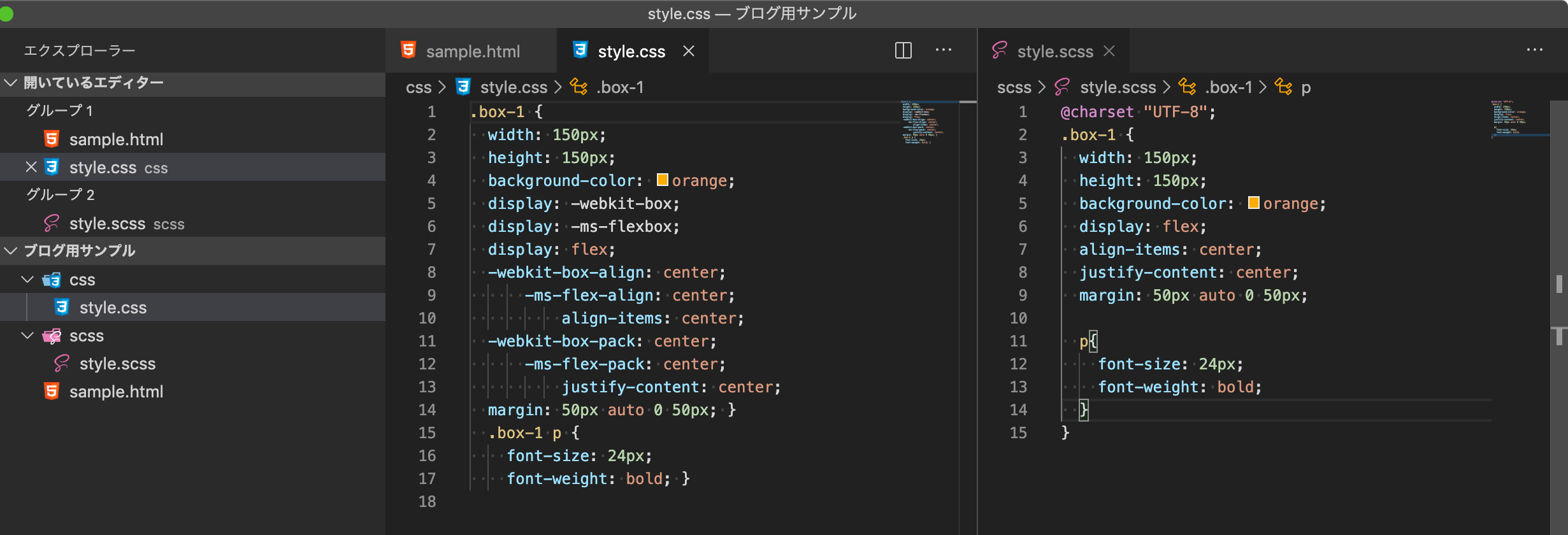
Task: Click the .box-1 symbol icon in css breadcrumb
Action: click(579, 87)
